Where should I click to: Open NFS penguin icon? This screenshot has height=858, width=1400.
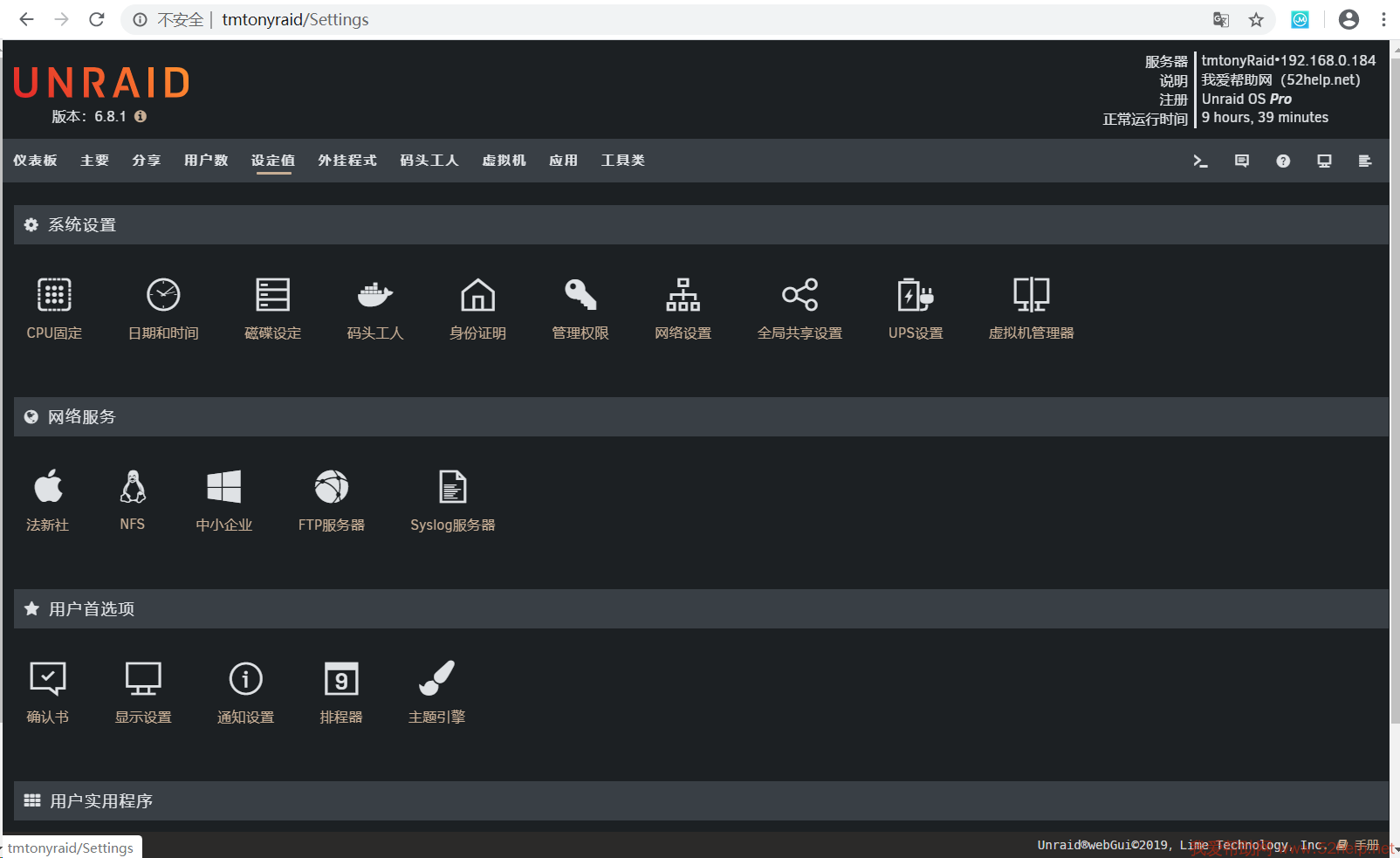coord(133,487)
